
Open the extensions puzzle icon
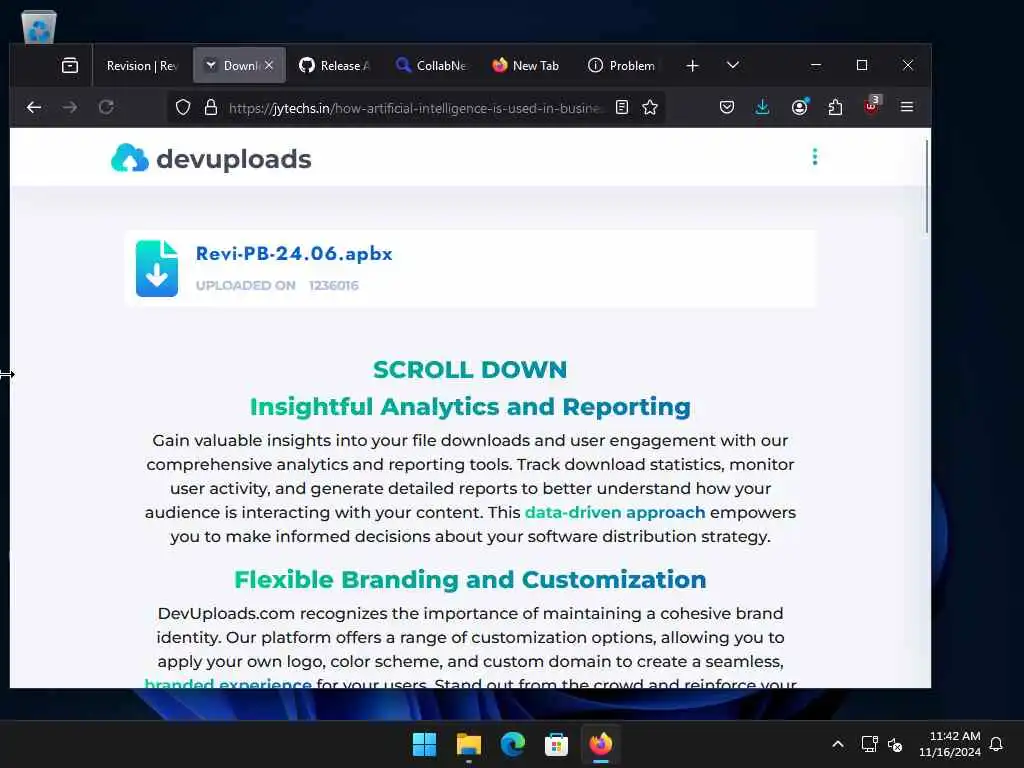(835, 107)
